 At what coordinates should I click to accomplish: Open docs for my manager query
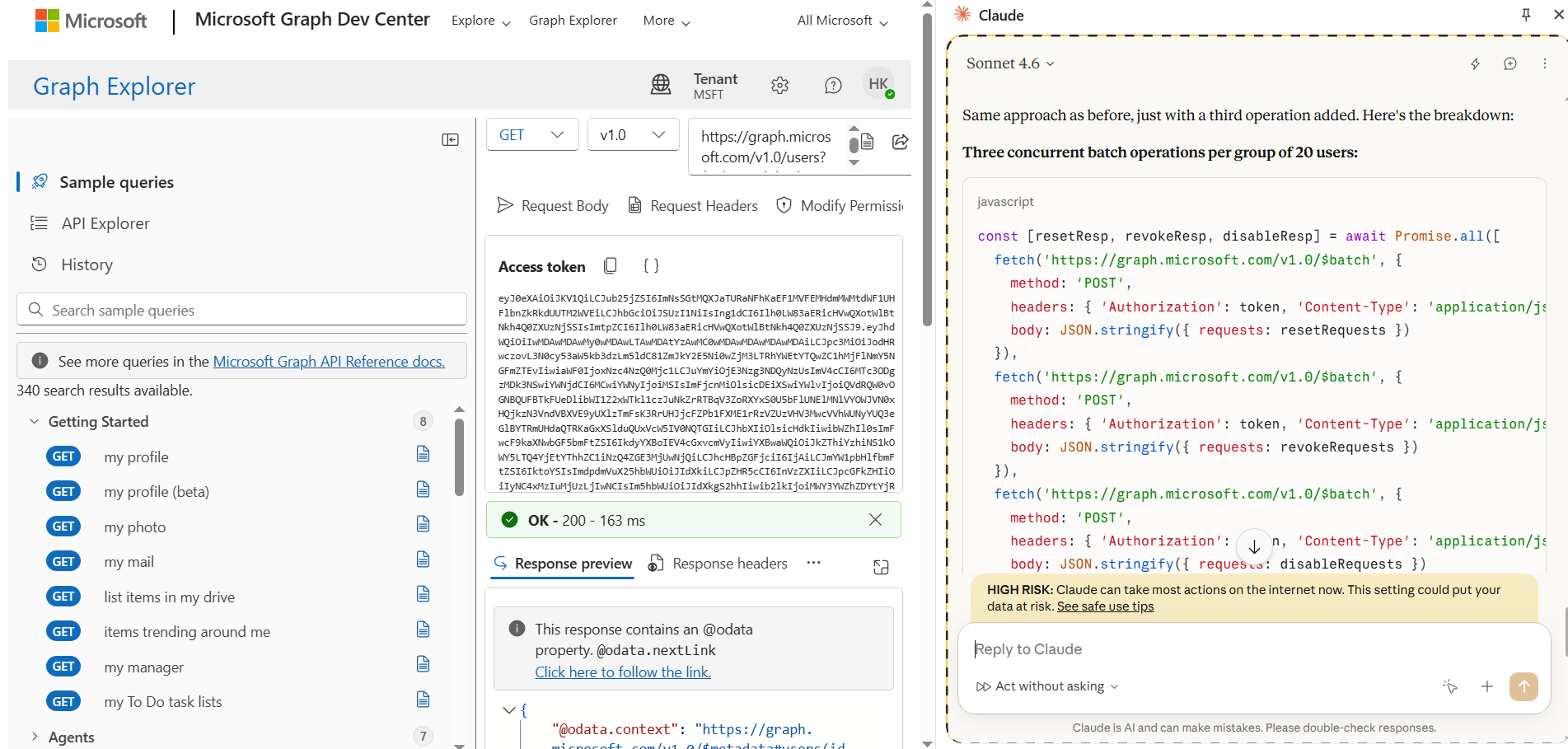[423, 664]
